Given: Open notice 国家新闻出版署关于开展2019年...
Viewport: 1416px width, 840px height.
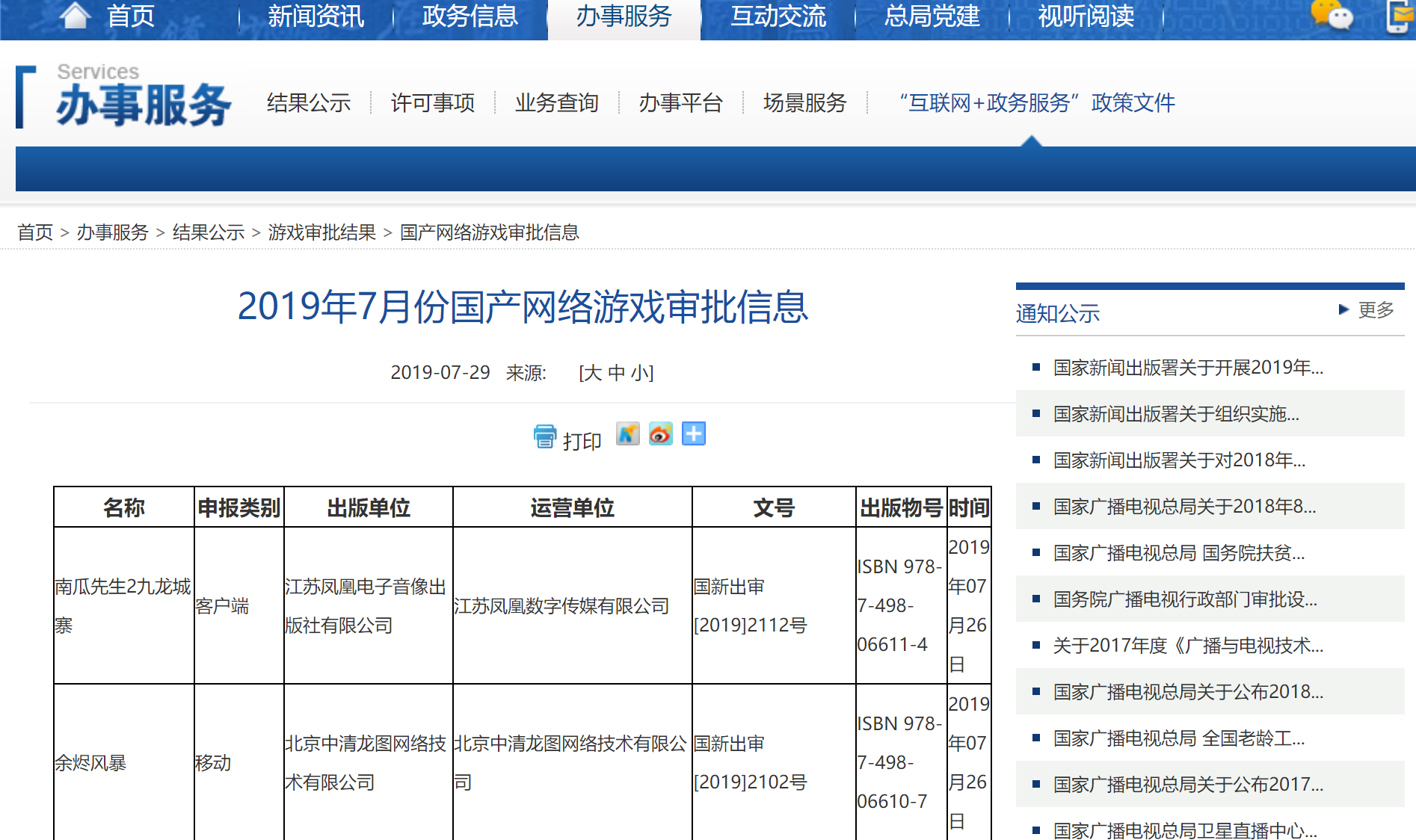Looking at the screenshot, I should [x=1188, y=367].
